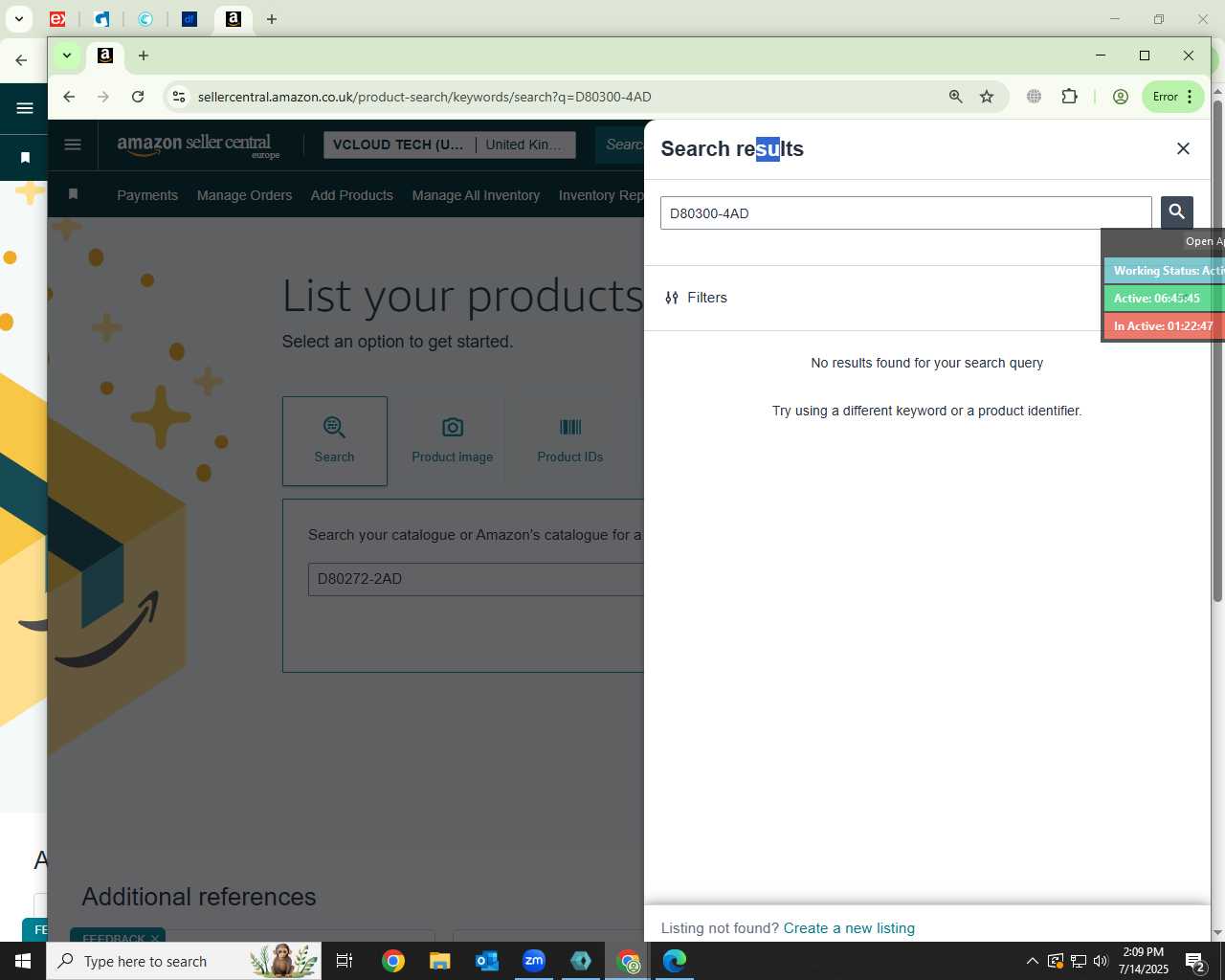Screen dimensions: 1225x980
Task: Open a new tab in inner window
Action: coord(144,56)
